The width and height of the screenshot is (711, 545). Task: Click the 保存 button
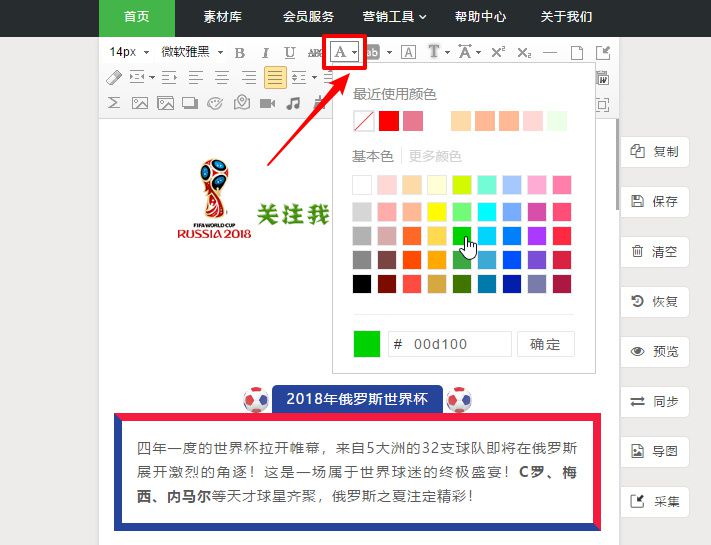655,202
